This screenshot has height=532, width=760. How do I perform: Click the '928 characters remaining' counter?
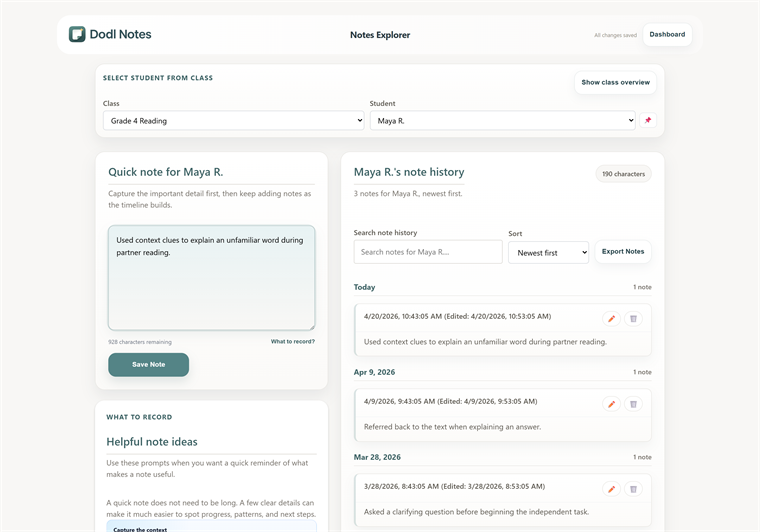pyautogui.click(x=140, y=342)
